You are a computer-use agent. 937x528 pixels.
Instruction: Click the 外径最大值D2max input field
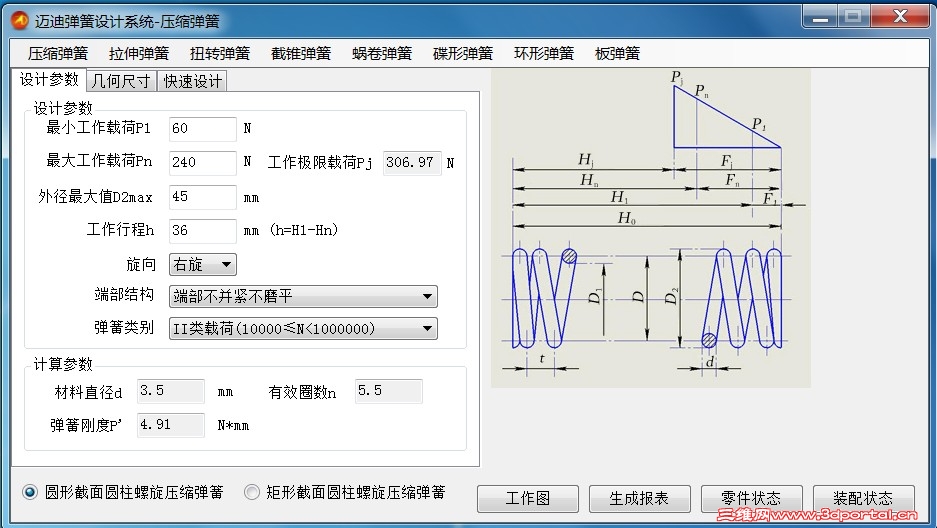pyautogui.click(x=203, y=197)
